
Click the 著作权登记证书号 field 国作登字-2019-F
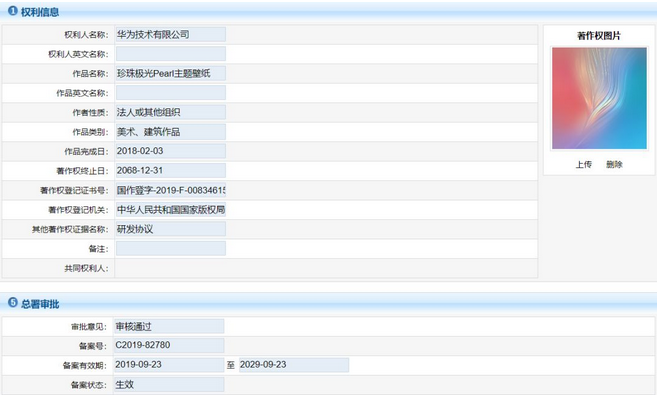click(x=171, y=190)
